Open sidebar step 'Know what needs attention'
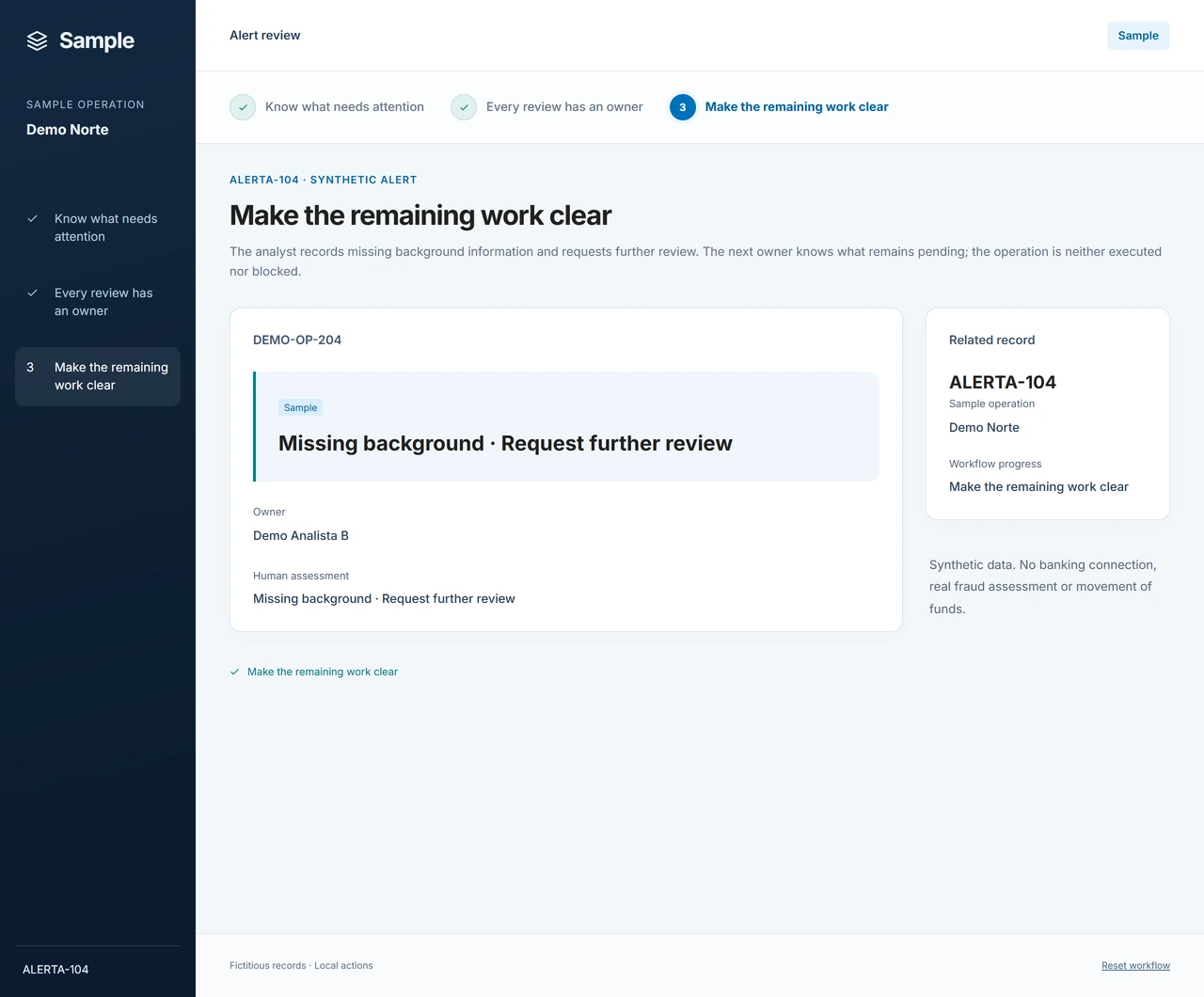Screen dimensions: 1204x997 98,228
